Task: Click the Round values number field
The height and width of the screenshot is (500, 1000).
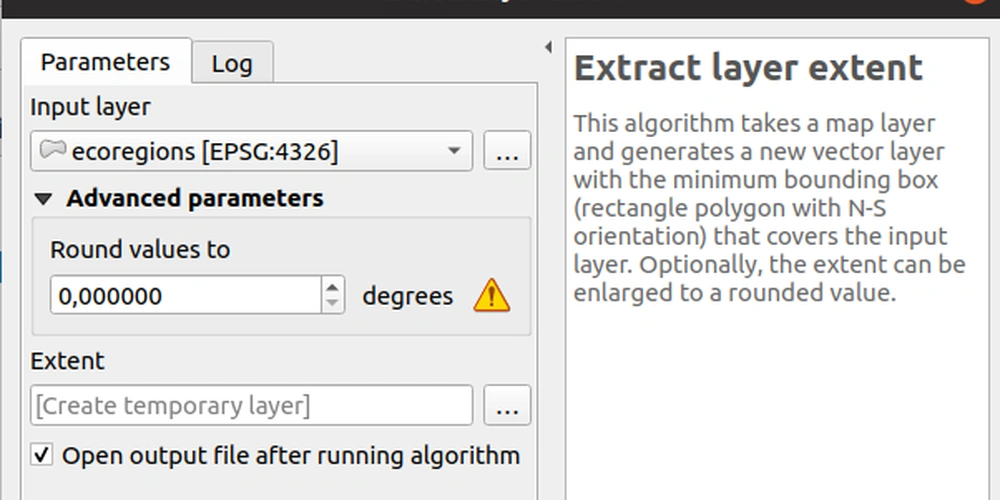Action: [x=185, y=296]
